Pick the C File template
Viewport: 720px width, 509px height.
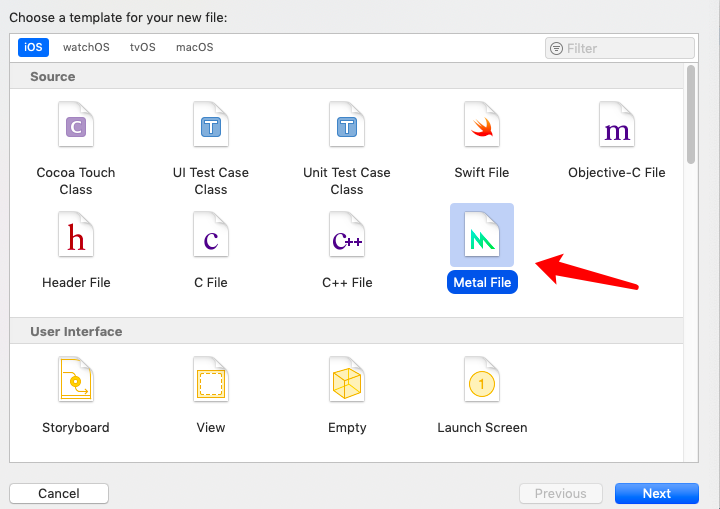(x=211, y=238)
